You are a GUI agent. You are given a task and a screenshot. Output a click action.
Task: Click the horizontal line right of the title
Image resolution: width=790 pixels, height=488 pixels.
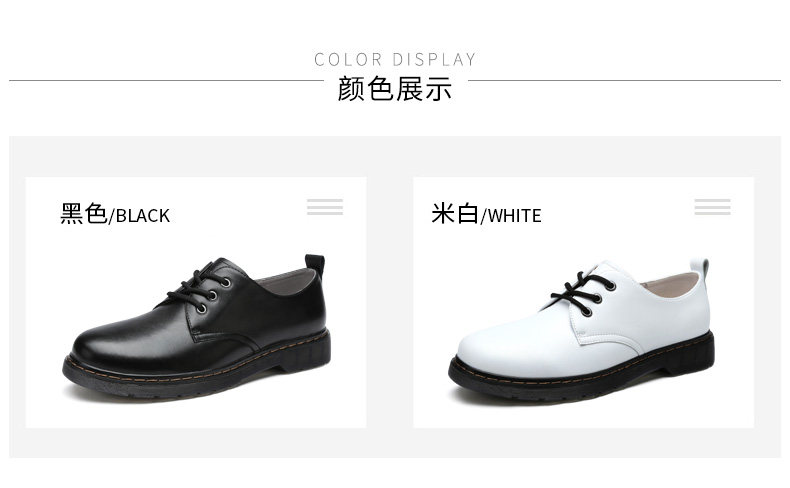(624, 80)
